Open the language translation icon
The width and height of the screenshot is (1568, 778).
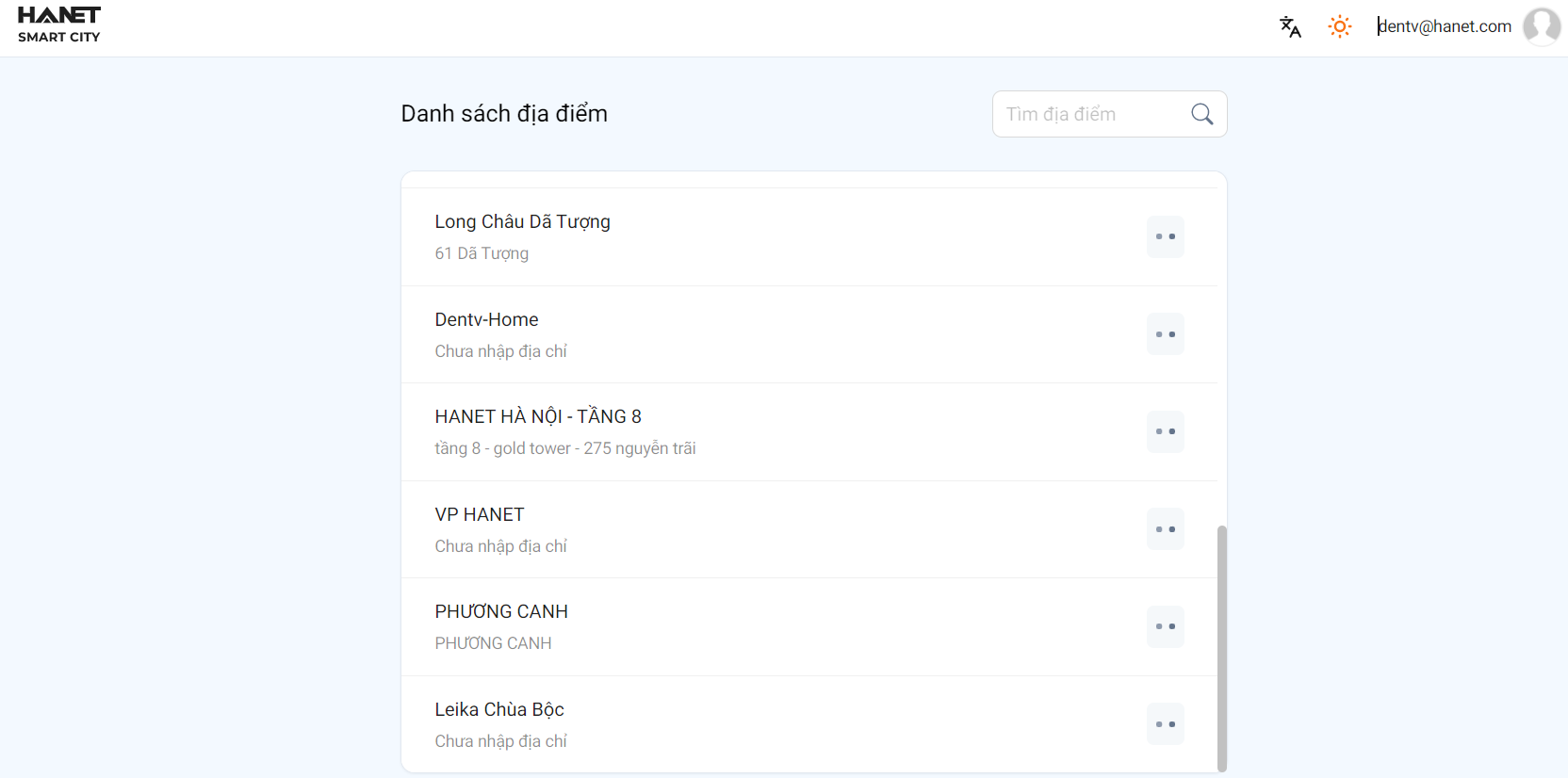coord(1290,27)
